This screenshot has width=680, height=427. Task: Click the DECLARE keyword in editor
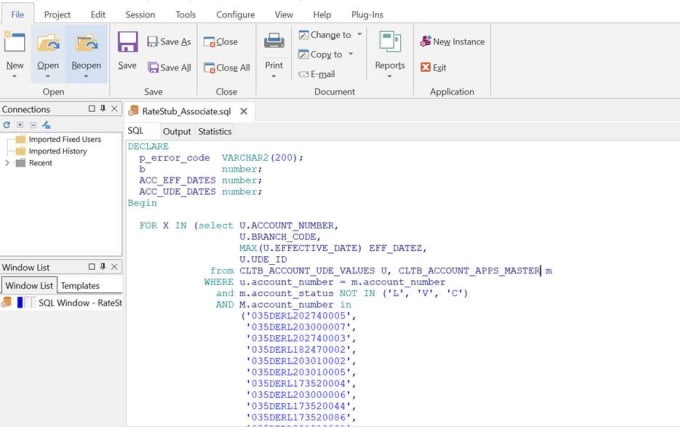click(x=148, y=146)
